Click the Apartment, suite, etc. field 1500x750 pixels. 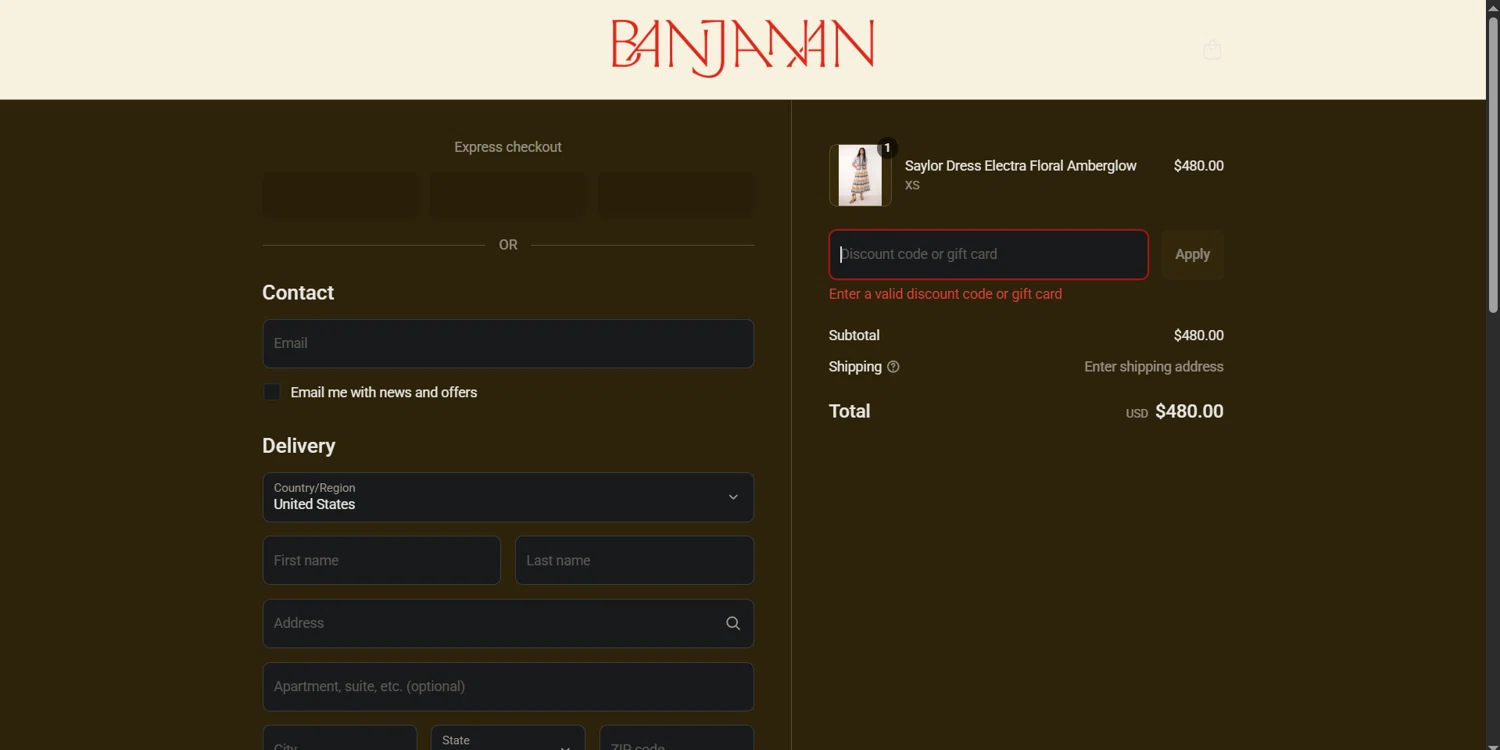coord(508,686)
